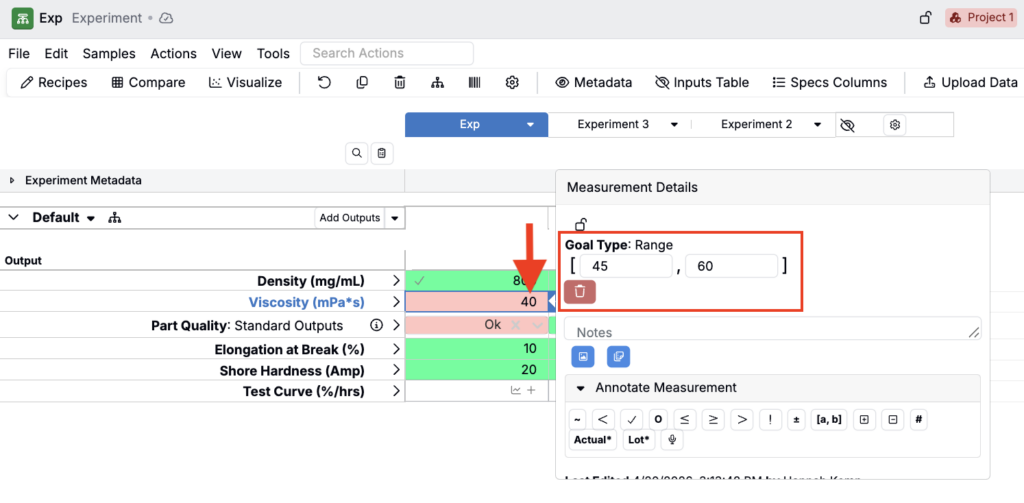
Task: Select the checkmark annotation button
Action: [x=631, y=419]
